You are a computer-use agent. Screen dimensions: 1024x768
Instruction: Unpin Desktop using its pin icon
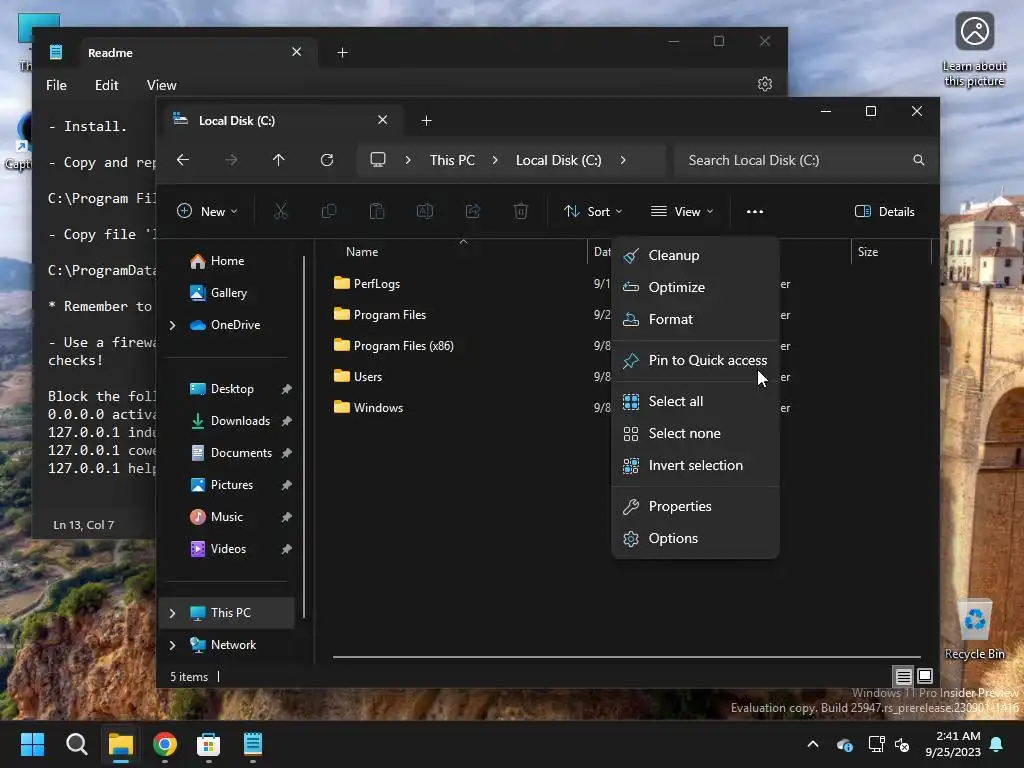[286, 389]
